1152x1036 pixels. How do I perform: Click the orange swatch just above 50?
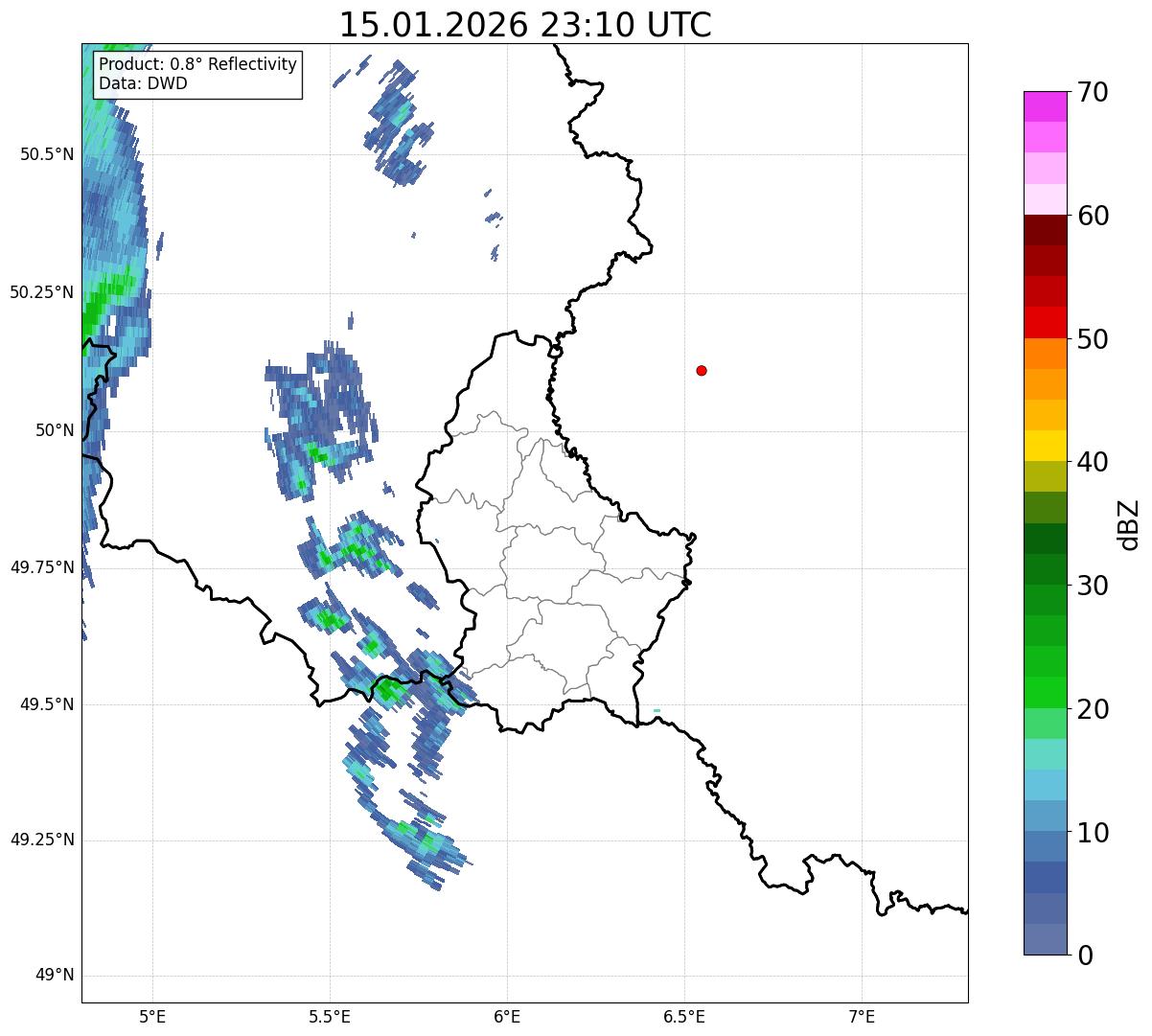pos(1046,354)
